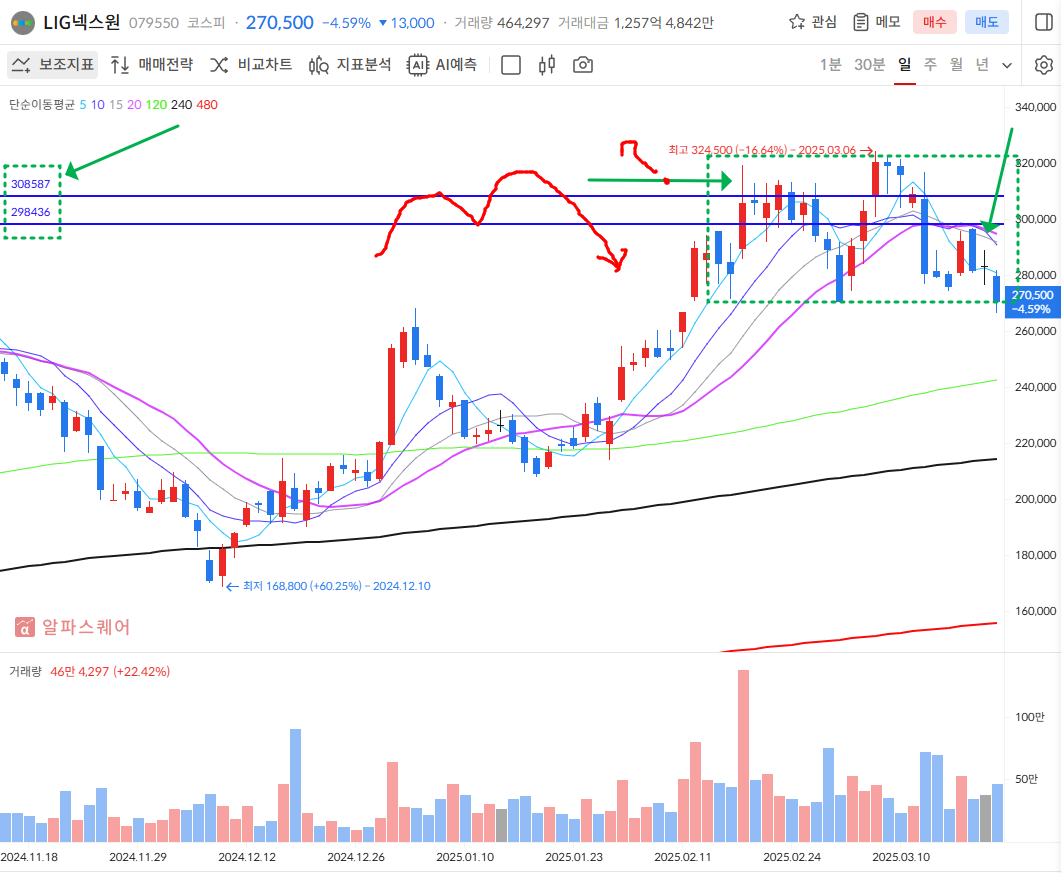The image size is (1061, 873).
Task: Click the stock code 079550
Action: pyautogui.click(x=154, y=23)
